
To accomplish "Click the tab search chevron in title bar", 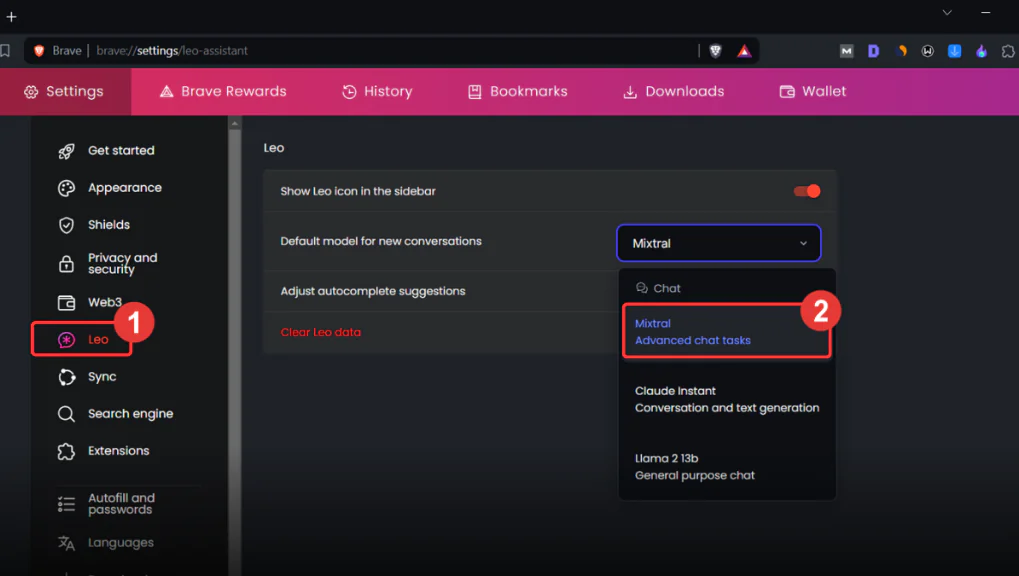I will pos(947,12).
